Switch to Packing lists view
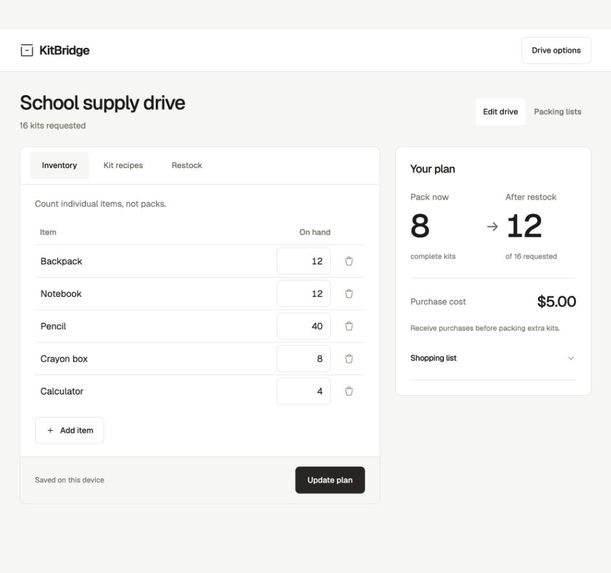The image size is (611, 573). pyautogui.click(x=558, y=112)
